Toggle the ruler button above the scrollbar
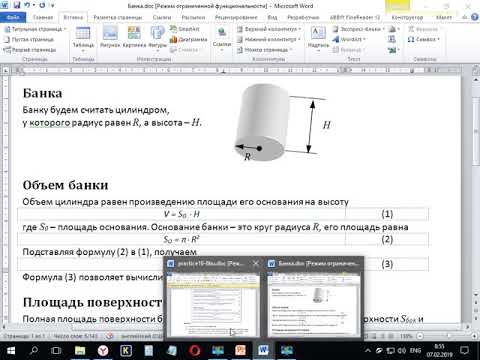 click(x=476, y=70)
